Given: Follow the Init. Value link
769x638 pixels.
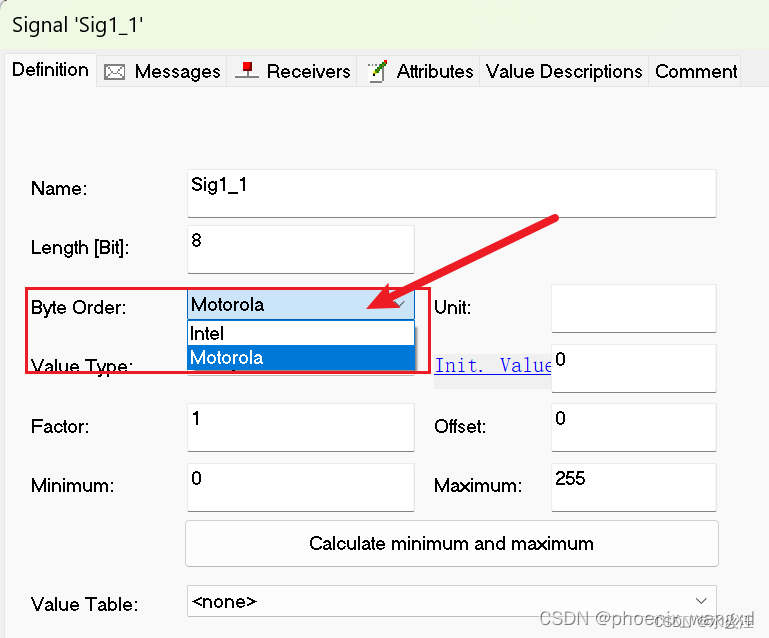Looking at the screenshot, I should [x=493, y=366].
